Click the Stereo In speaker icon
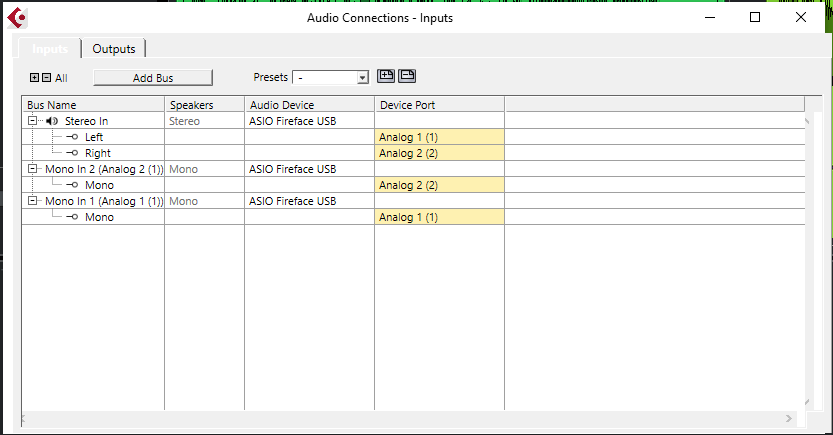Image resolution: width=833 pixels, height=435 pixels. click(52, 121)
